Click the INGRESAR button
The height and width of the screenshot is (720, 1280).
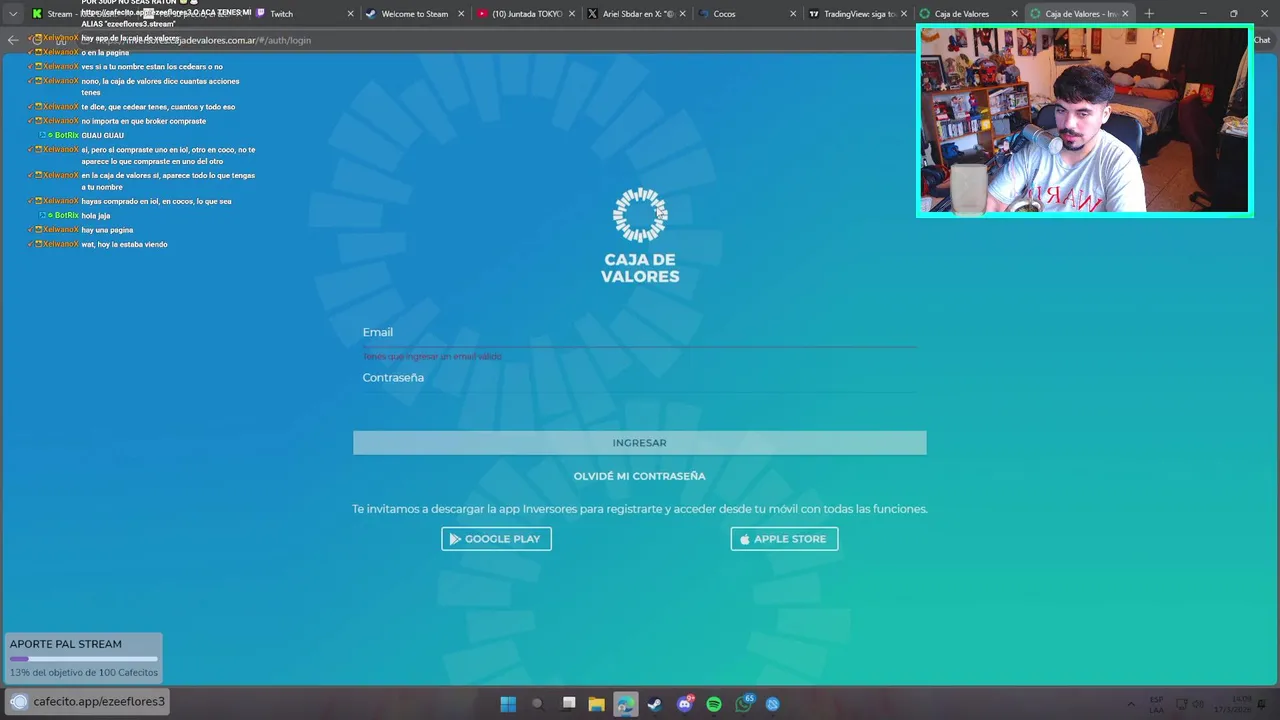pos(639,443)
